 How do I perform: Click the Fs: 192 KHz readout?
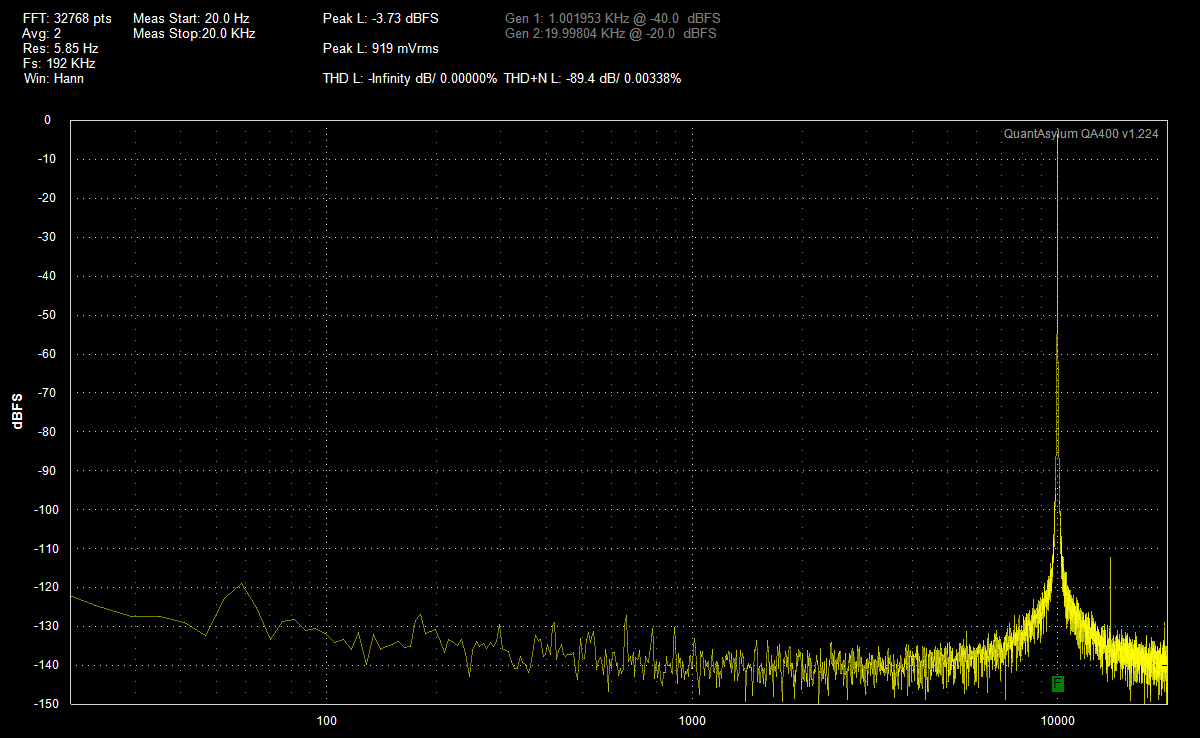click(x=59, y=63)
